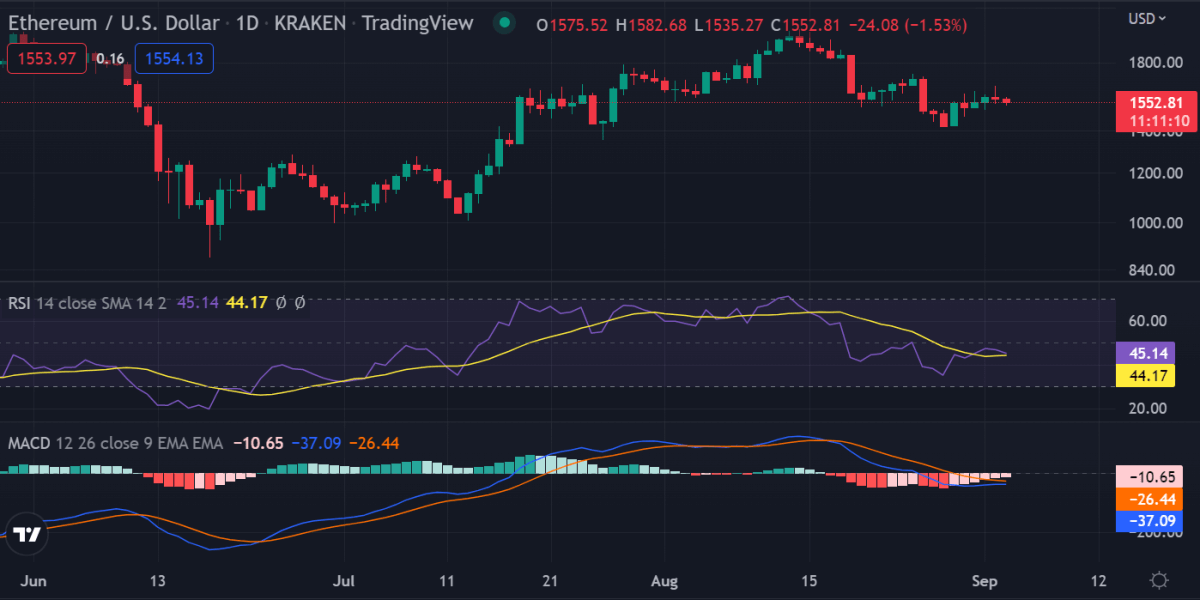Click the Sep label on the time axis
The image size is (1200, 600).
click(986, 580)
